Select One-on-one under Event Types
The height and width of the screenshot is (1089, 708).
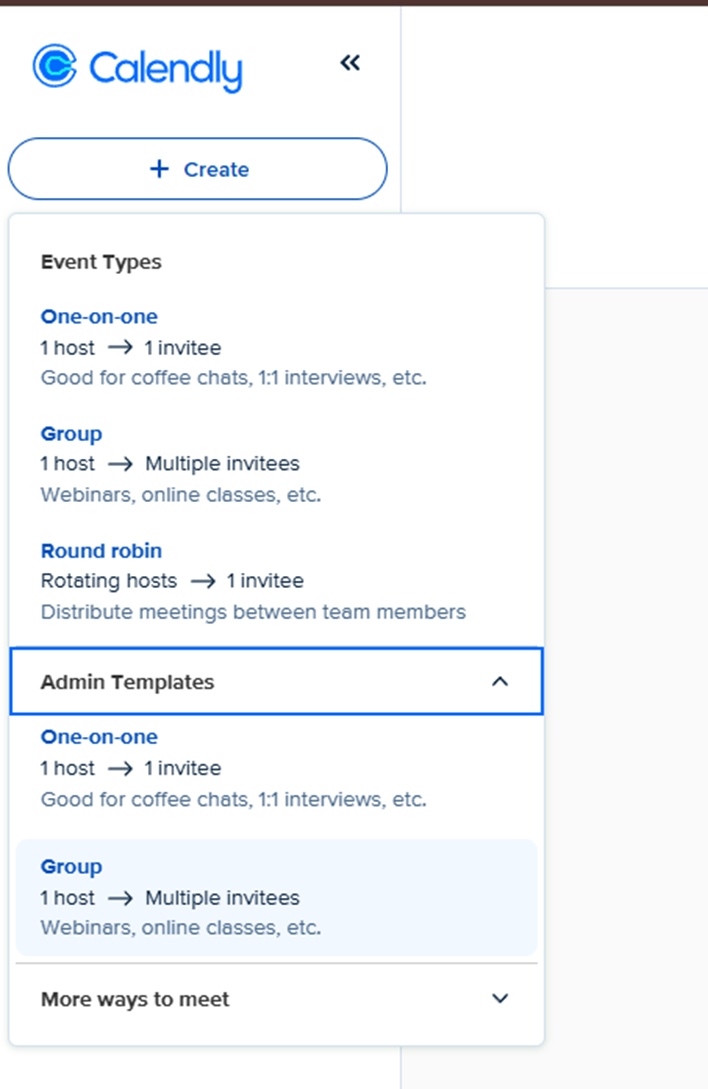click(99, 317)
